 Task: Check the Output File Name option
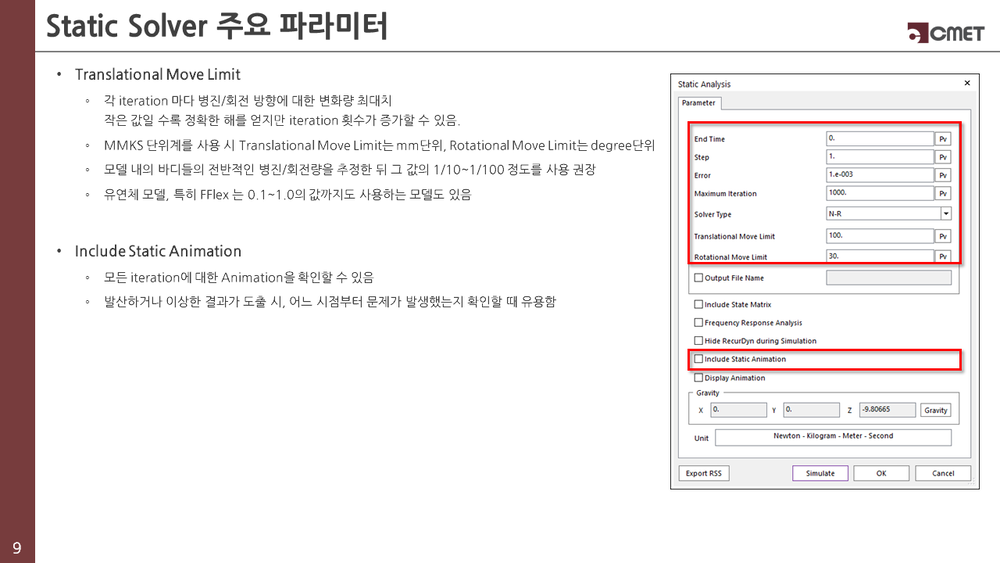699,278
